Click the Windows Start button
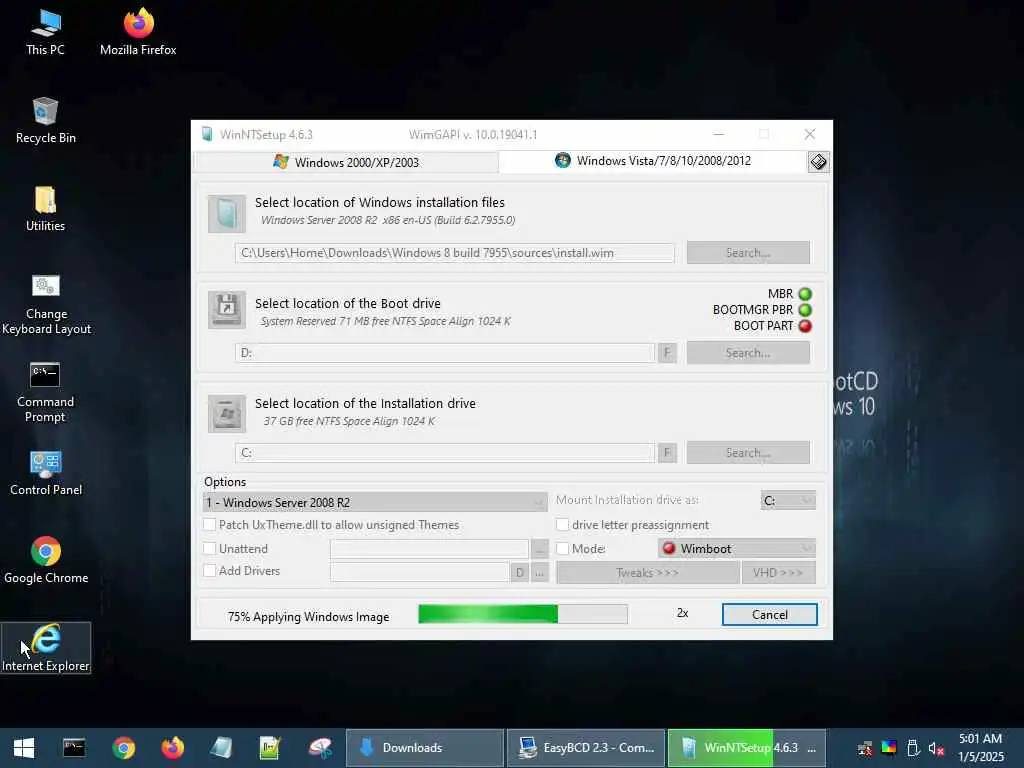This screenshot has height=768, width=1024. (x=24, y=748)
